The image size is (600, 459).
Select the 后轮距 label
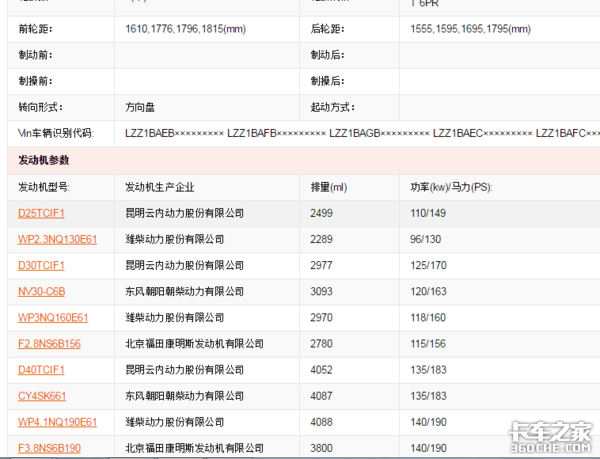point(328,29)
